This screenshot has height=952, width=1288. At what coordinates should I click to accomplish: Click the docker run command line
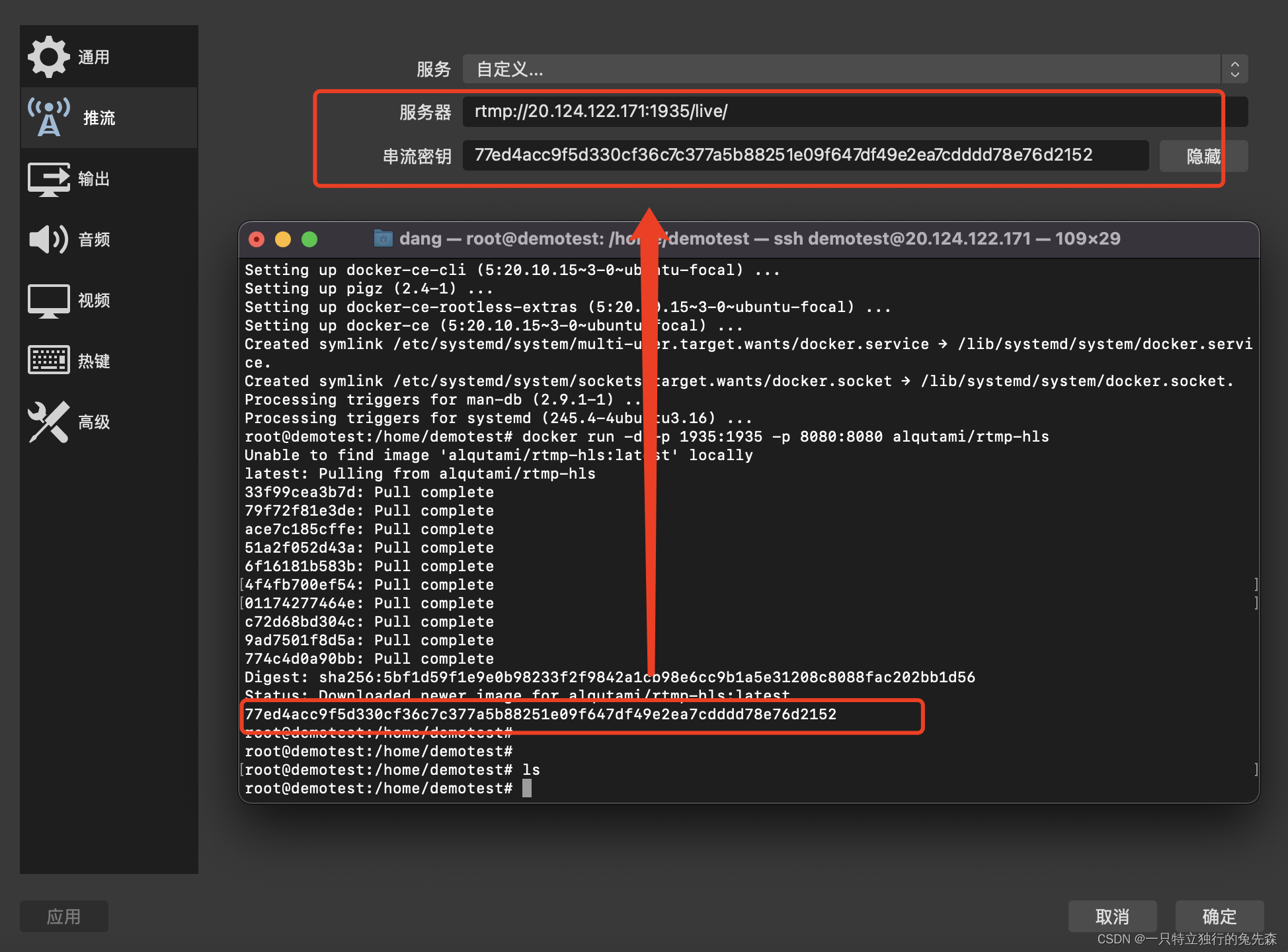click(x=647, y=436)
